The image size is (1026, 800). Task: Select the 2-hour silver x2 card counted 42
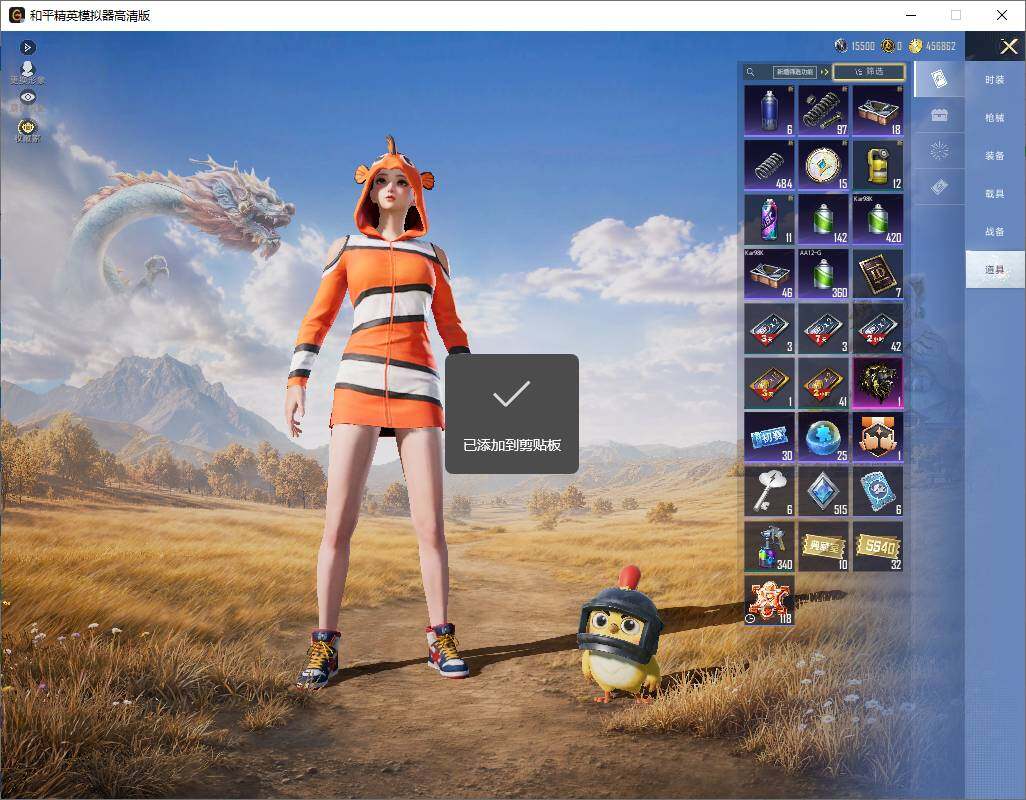point(878,328)
